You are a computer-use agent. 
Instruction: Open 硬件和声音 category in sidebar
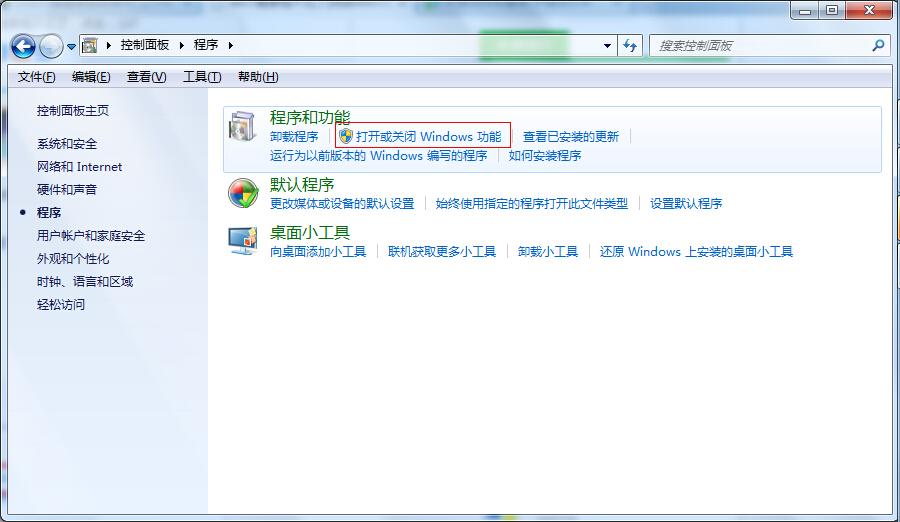click(67, 190)
